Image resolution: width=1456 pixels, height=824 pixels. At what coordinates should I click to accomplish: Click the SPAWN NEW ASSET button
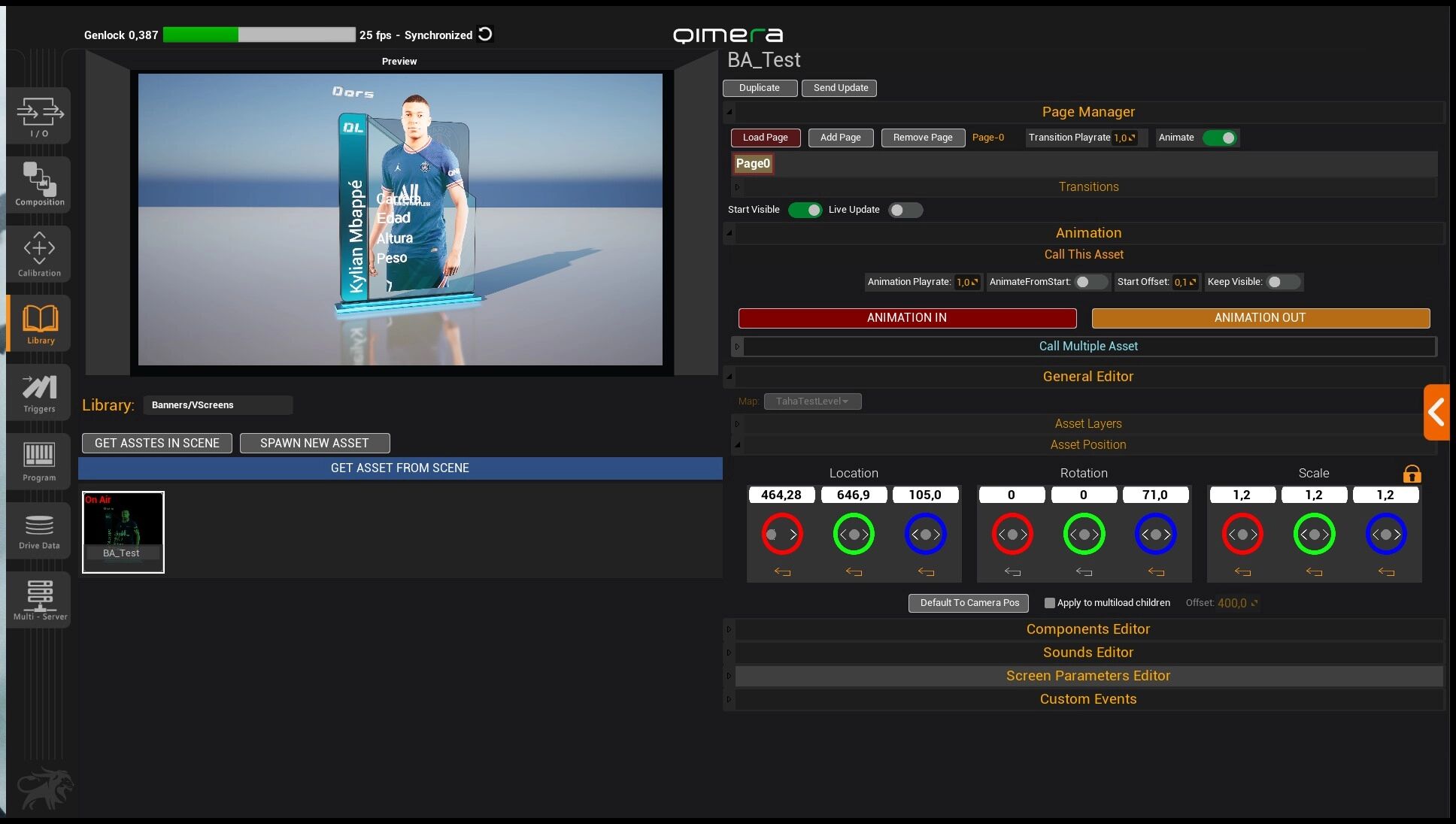point(314,444)
